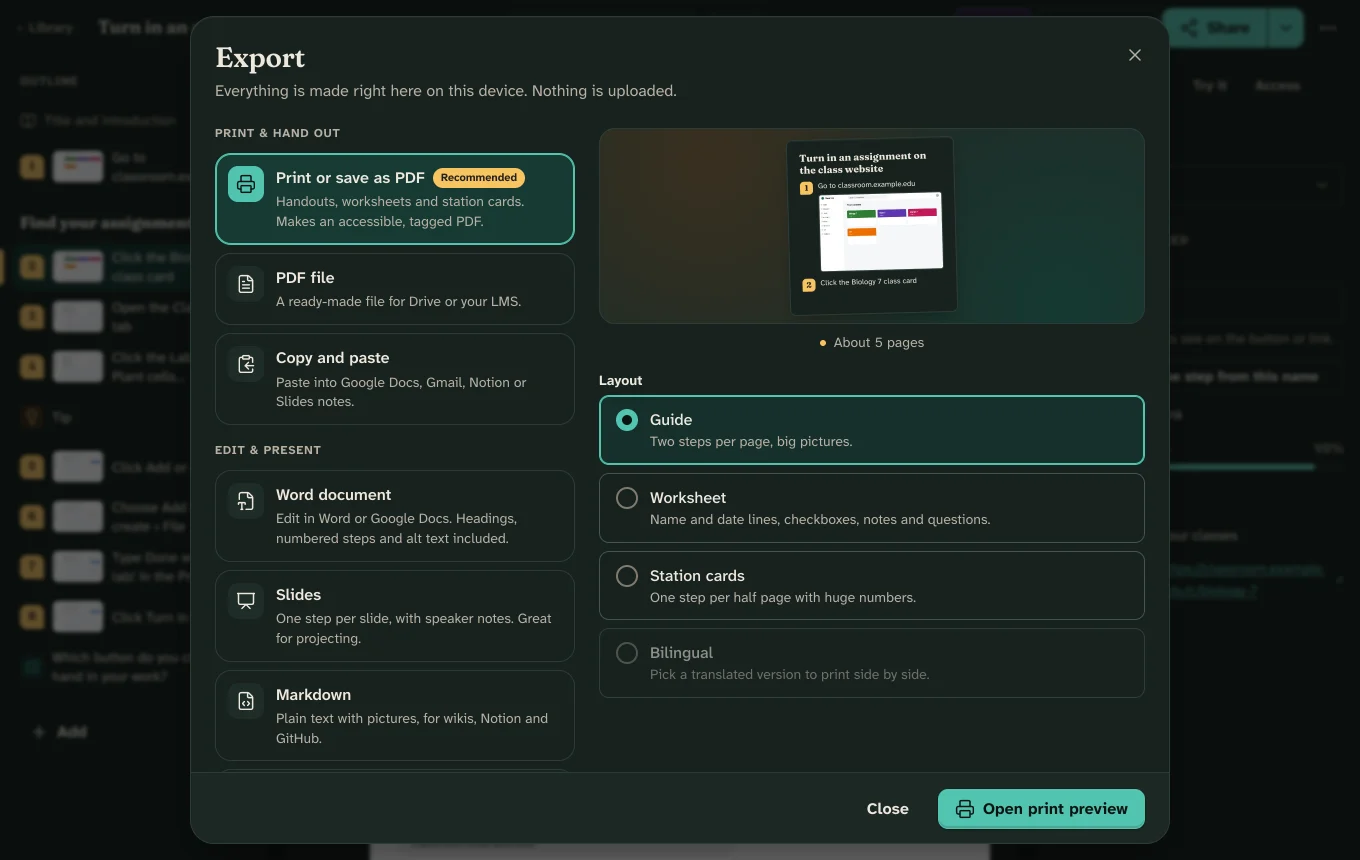Click the Copy and paste clipboard icon
1360x860 pixels.
pos(246,364)
